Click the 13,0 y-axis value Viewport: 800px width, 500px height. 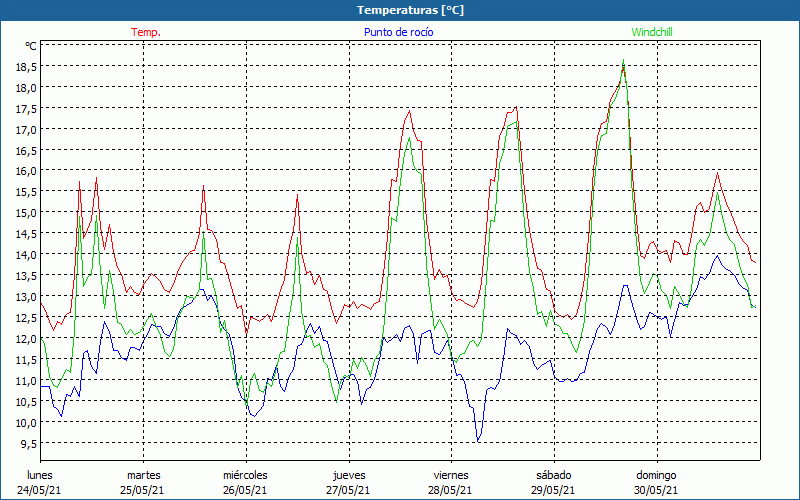click(x=28, y=296)
